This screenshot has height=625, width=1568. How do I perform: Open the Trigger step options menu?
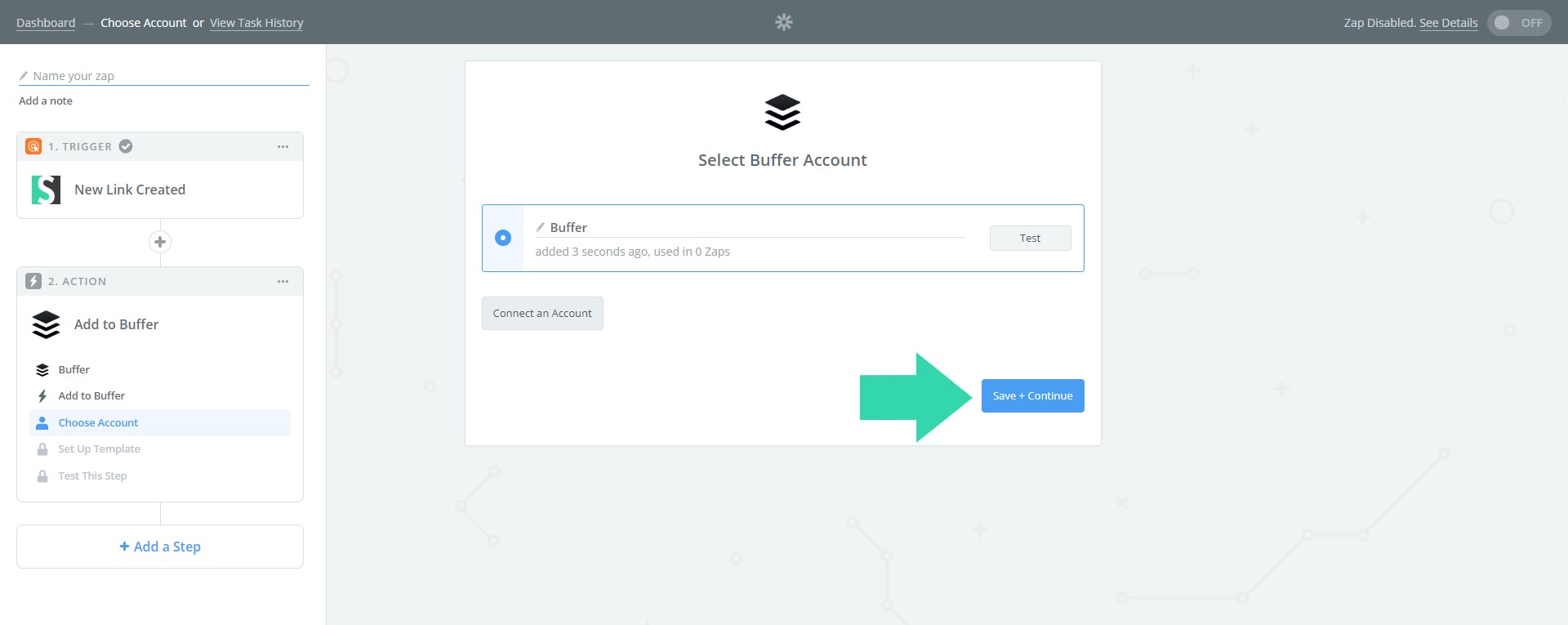click(x=283, y=147)
